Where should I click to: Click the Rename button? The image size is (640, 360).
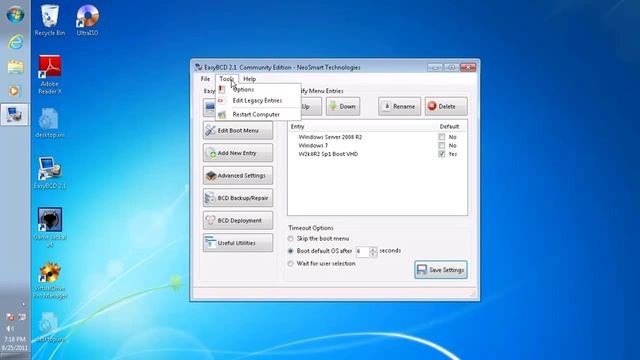399,107
